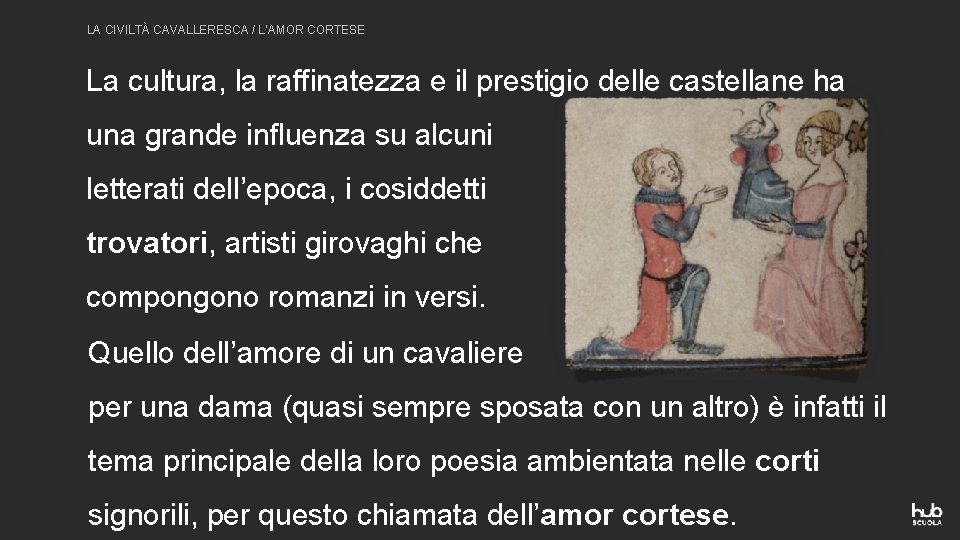Click the text Quello dell'amore di un cavaliere

[305, 353]
